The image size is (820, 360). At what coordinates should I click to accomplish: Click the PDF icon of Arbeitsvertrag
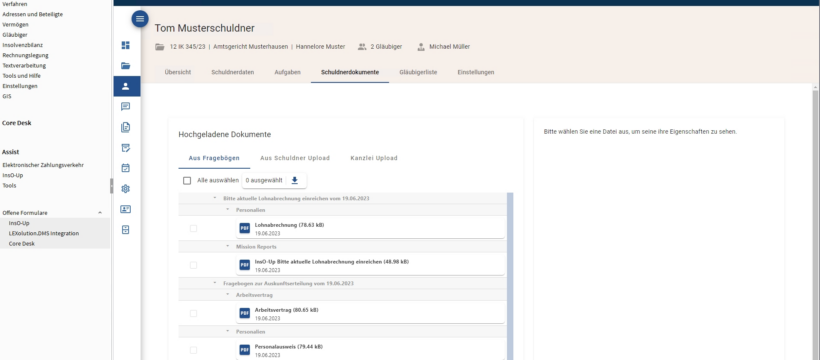245,313
